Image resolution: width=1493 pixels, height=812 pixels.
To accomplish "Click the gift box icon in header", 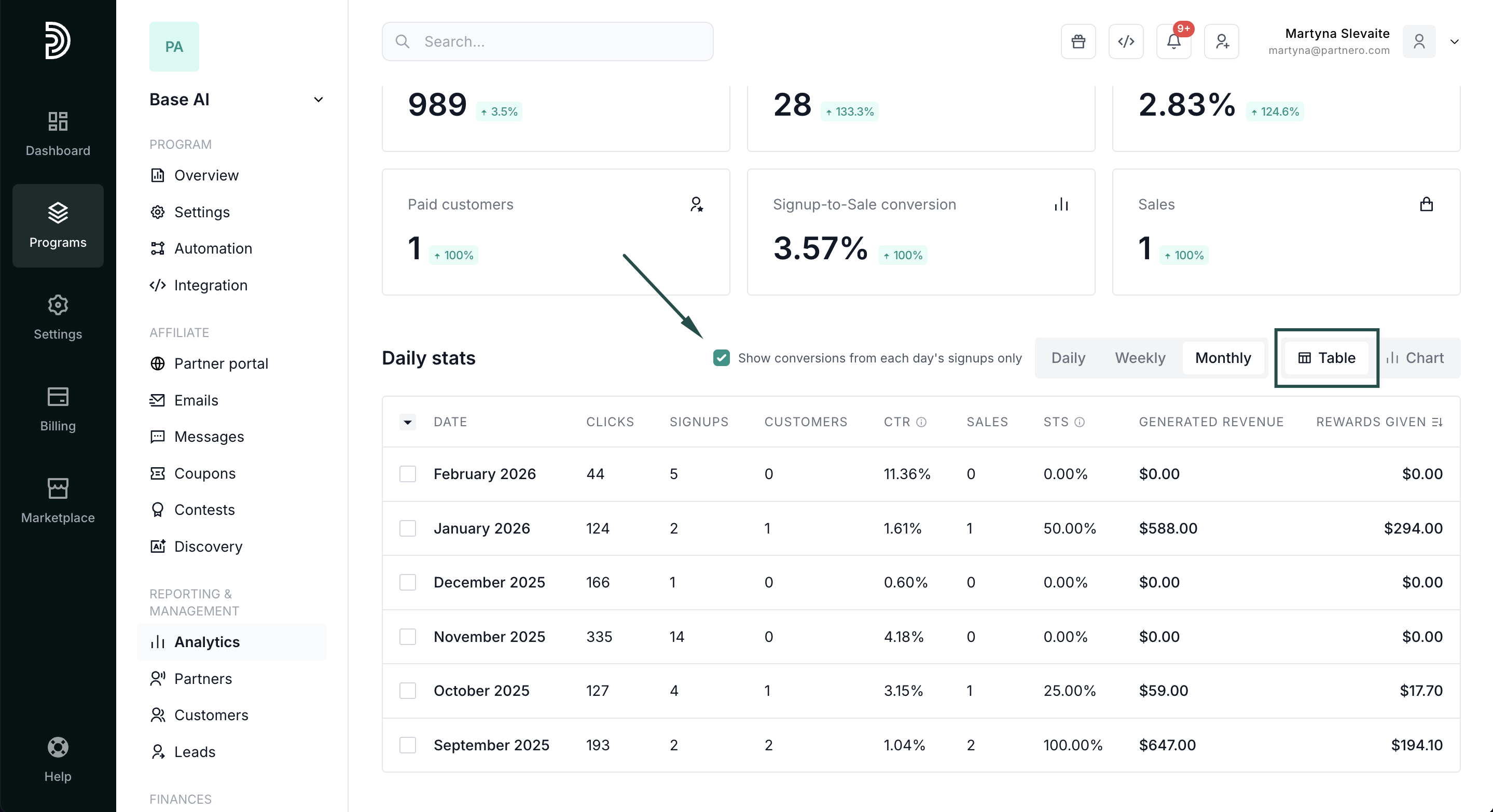I will tap(1078, 41).
